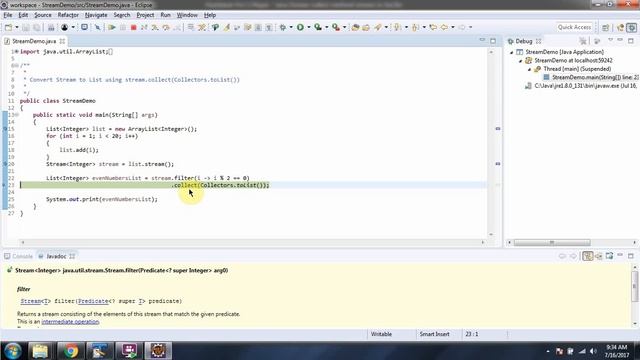Screen dimensions: 640x360
Task: Collapse the StreamDemo [Java Application] node
Action: pos(511,52)
